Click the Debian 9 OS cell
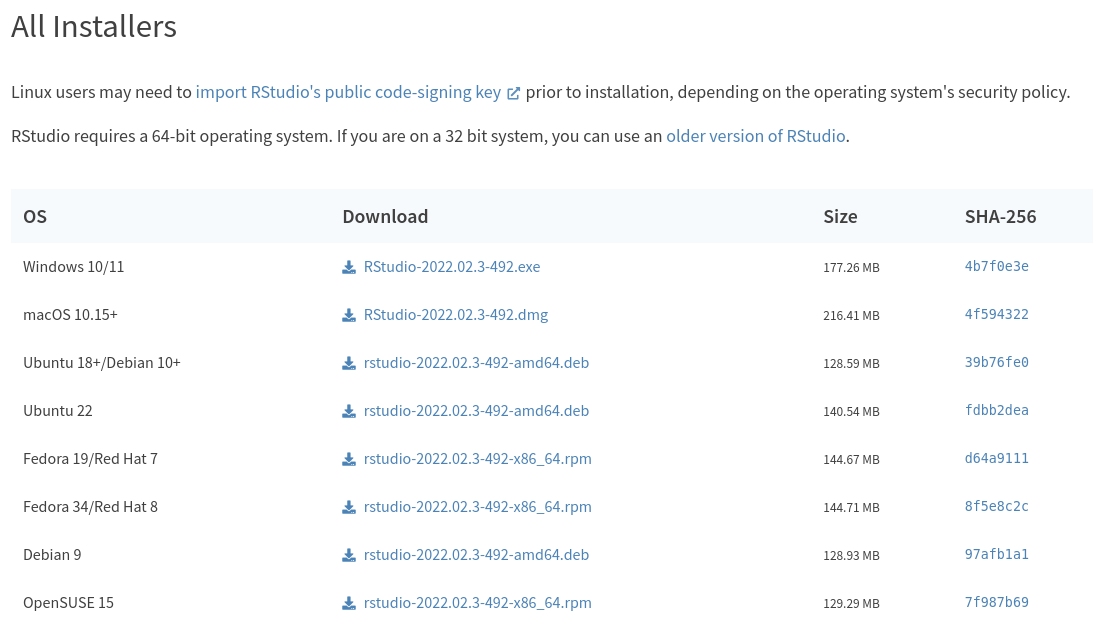The image size is (1093, 630). coord(52,555)
